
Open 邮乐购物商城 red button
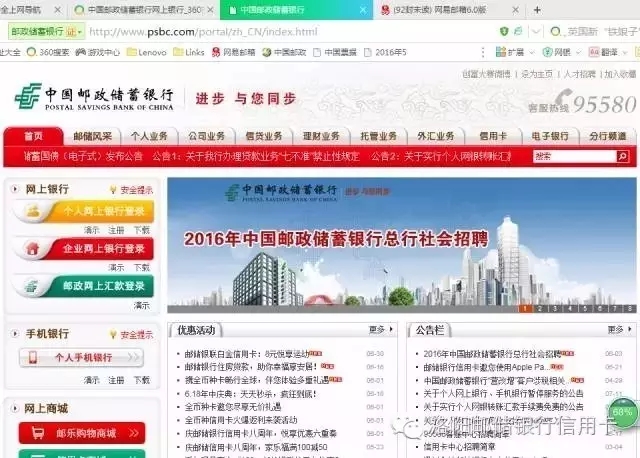[x=82, y=433]
